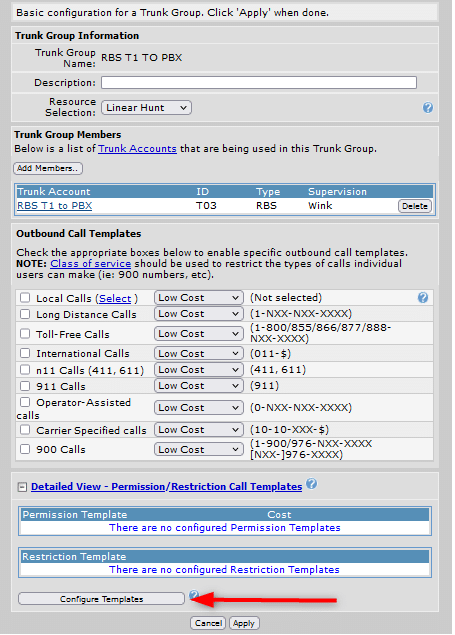Click the Configure Templates button
Image resolution: width=455 pixels, height=635 pixels.
[101, 599]
